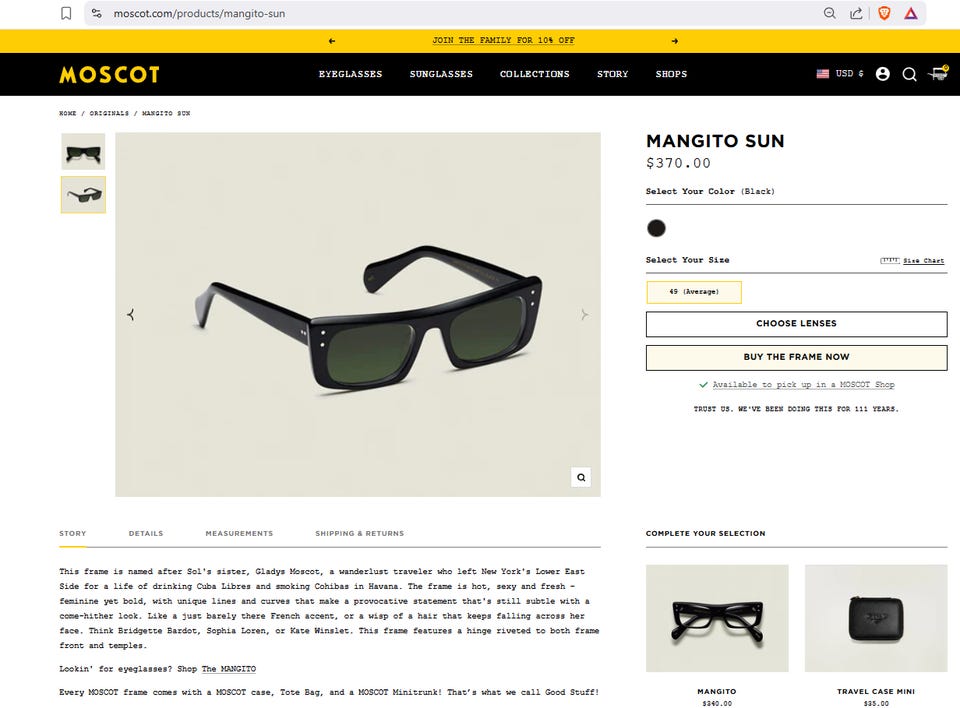Select the Black color swatch
The width and height of the screenshot is (960, 708).
[x=656, y=228]
